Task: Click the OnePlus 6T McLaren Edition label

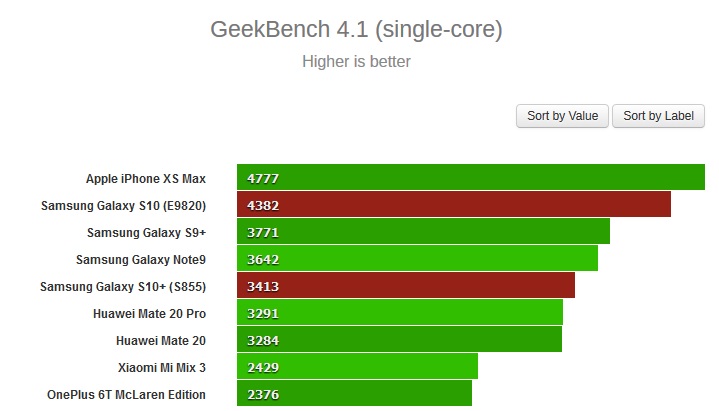Action: (126, 395)
